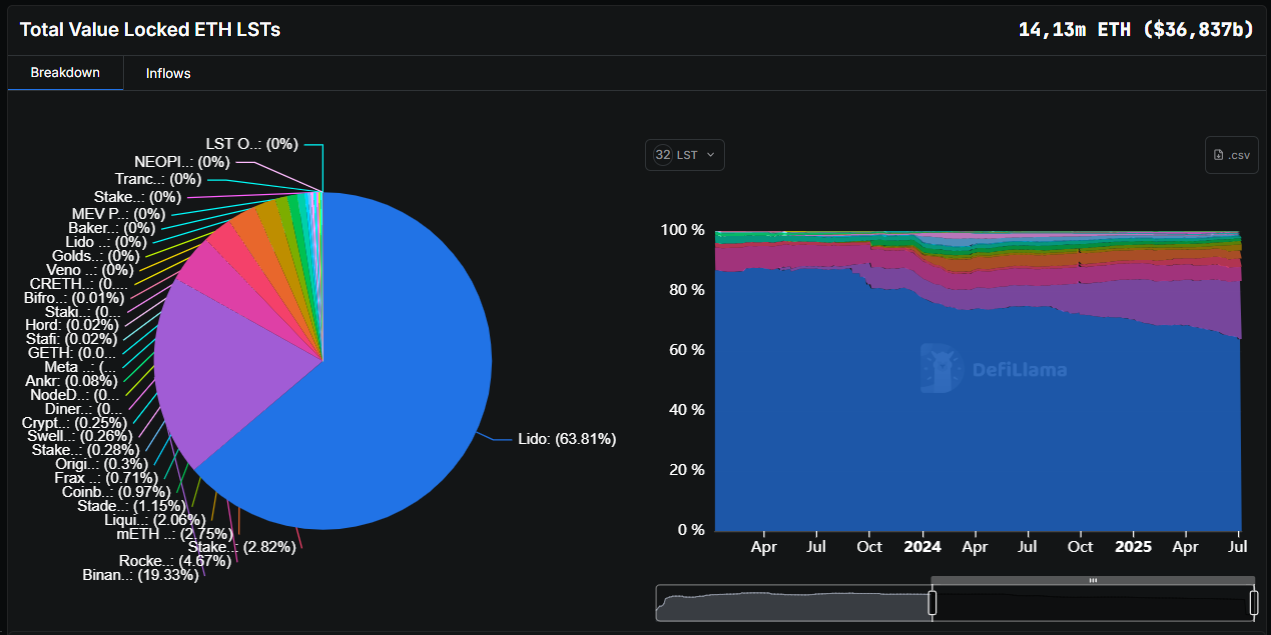The image size is (1271, 635).
Task: Click the Frax ...: (0.71%) label
Action: pos(105,478)
